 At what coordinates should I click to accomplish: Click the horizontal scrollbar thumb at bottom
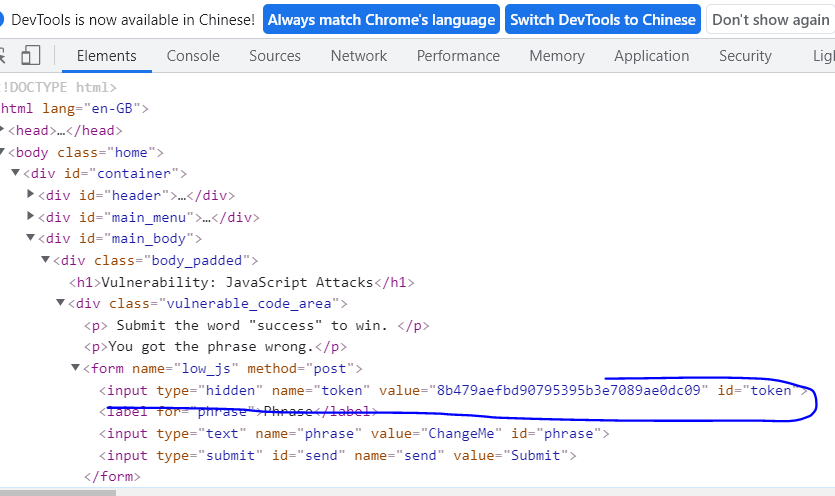click(58, 493)
